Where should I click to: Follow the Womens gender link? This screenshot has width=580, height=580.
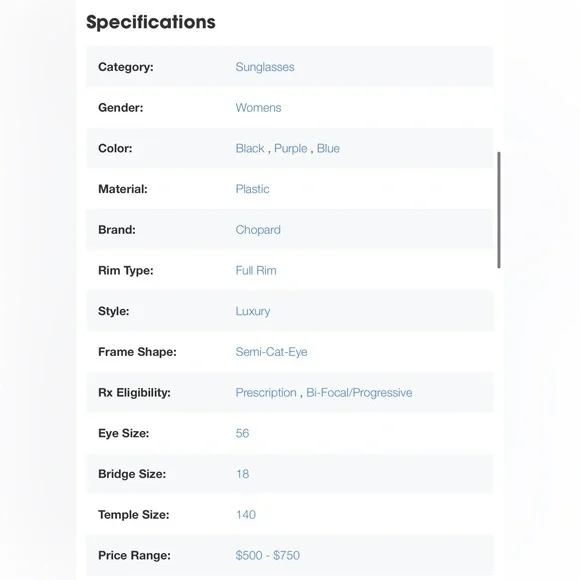coord(258,108)
